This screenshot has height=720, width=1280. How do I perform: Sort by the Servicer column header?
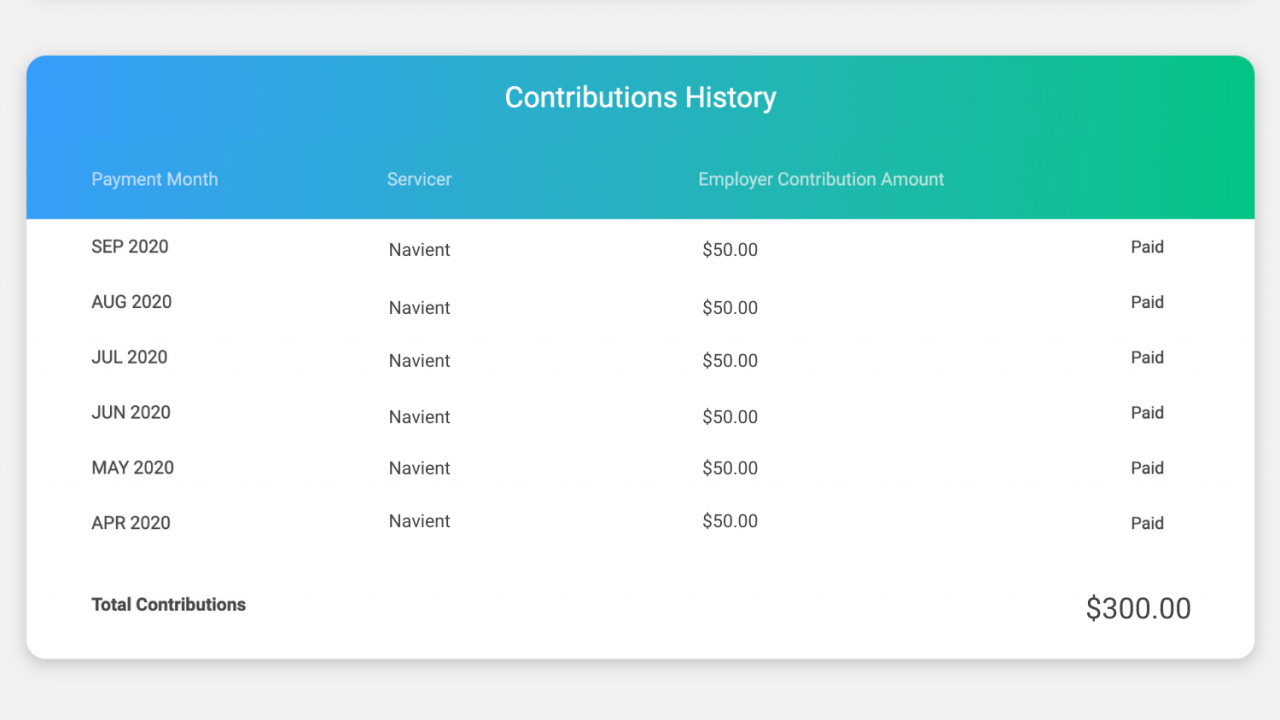(x=419, y=179)
